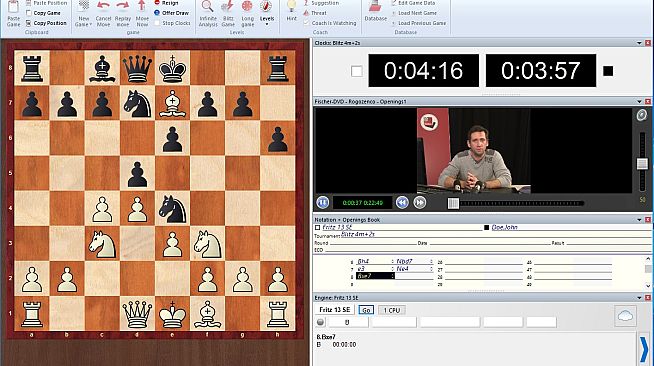
Task: Click the white bishop on e7
Action: (172, 103)
